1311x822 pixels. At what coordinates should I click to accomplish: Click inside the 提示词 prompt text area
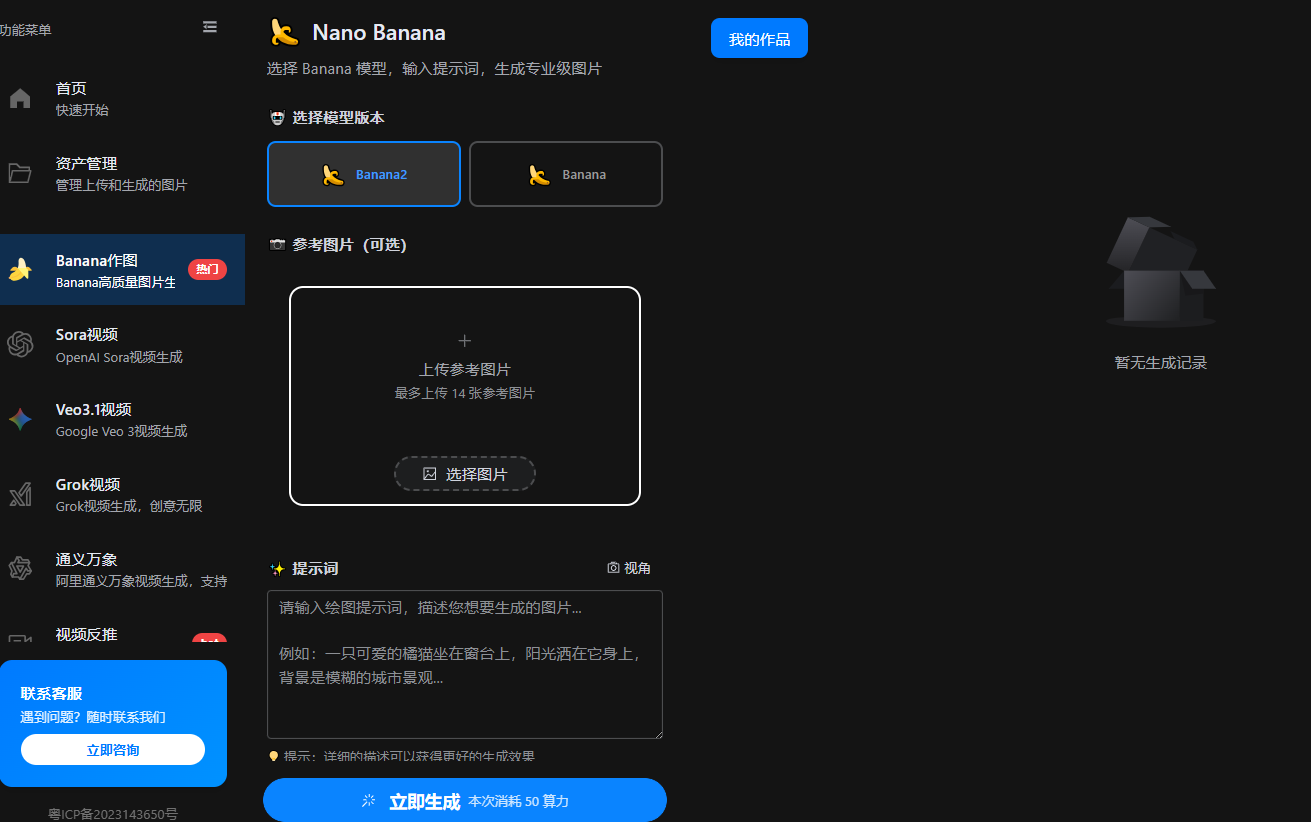tap(465, 665)
